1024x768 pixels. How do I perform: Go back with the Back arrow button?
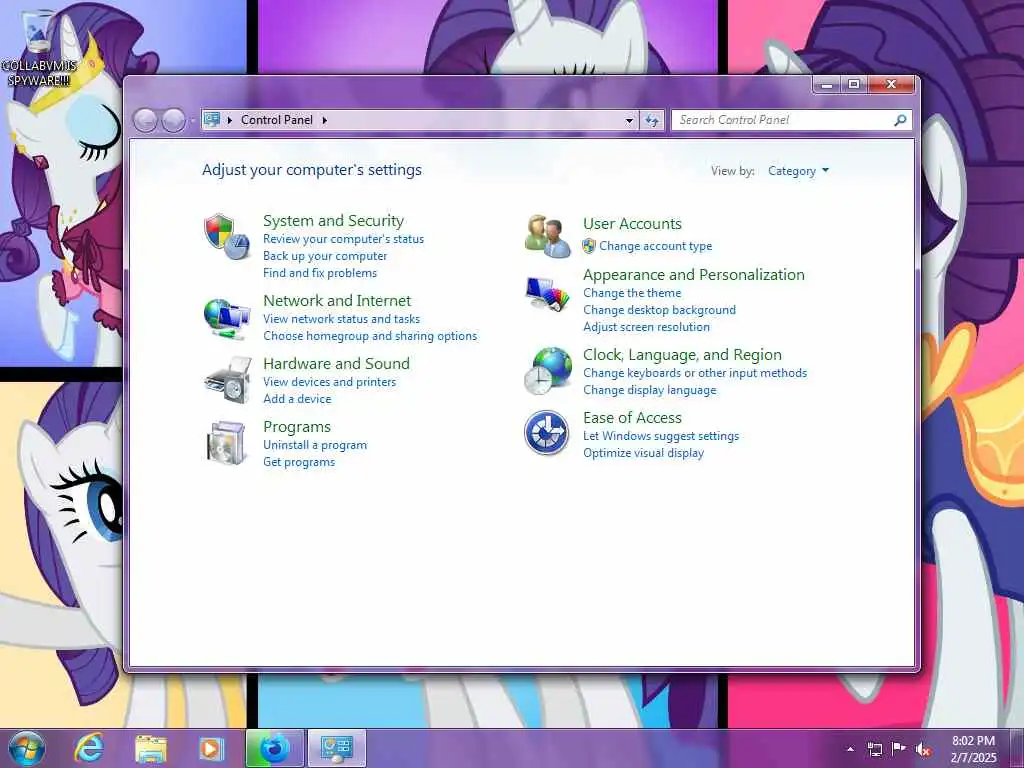(145, 120)
